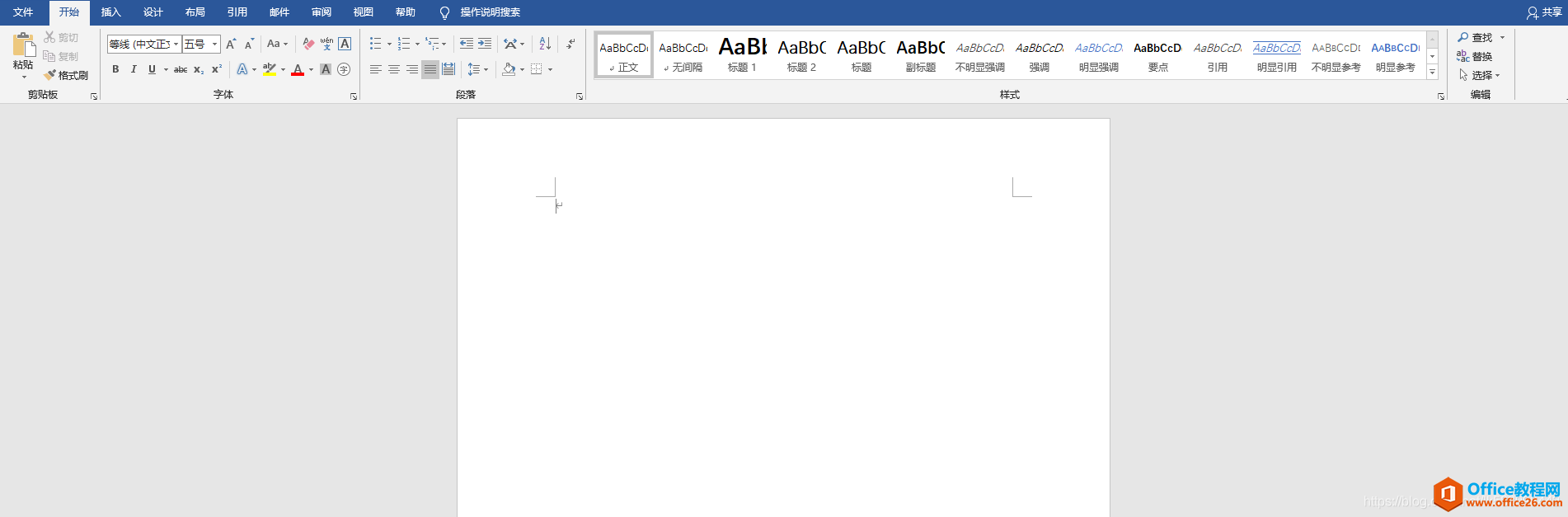Increase font size with grow icon
The width and height of the screenshot is (1568, 517).
coord(231,44)
